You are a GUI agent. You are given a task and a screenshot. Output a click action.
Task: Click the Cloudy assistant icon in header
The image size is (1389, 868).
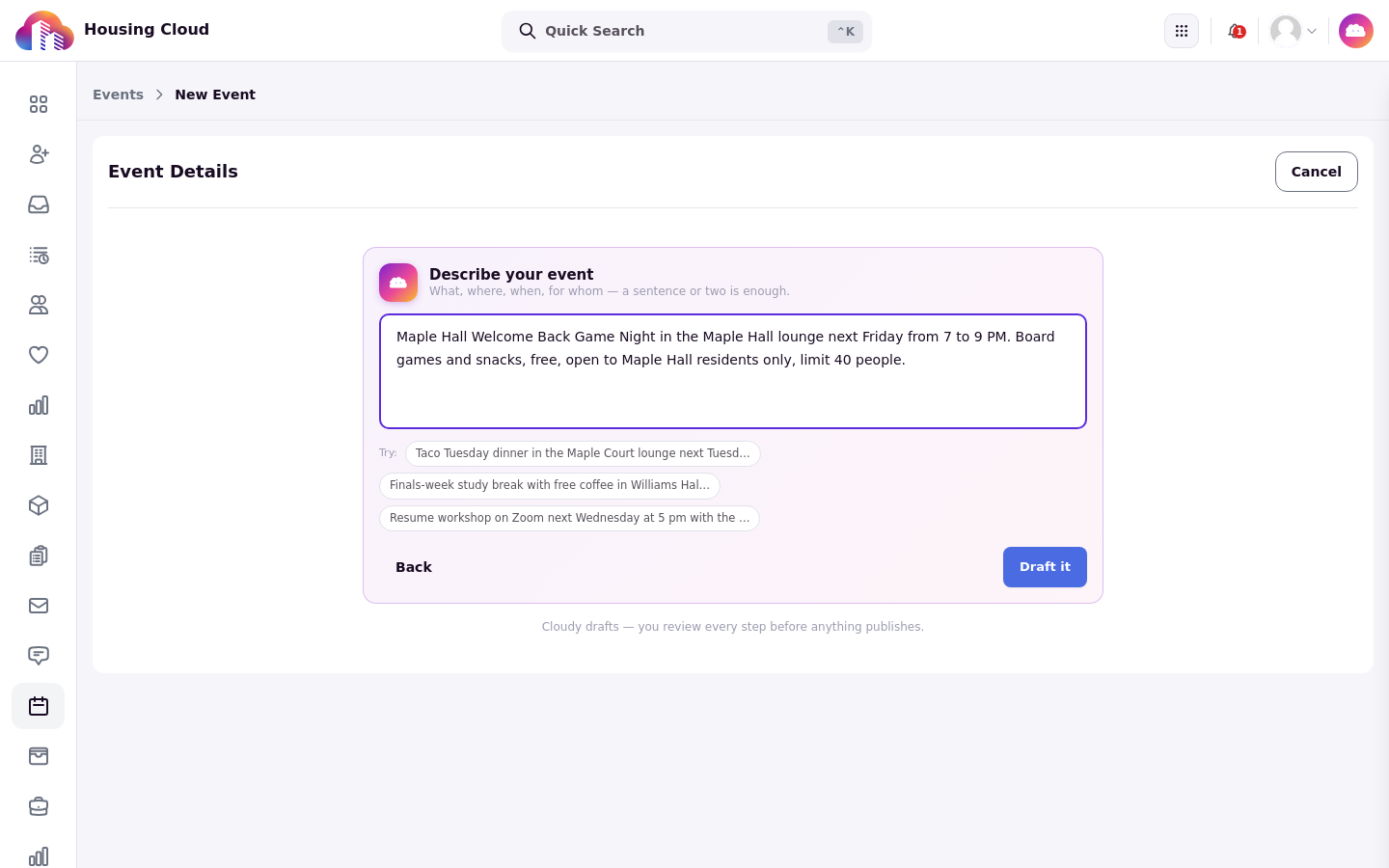[1356, 31]
